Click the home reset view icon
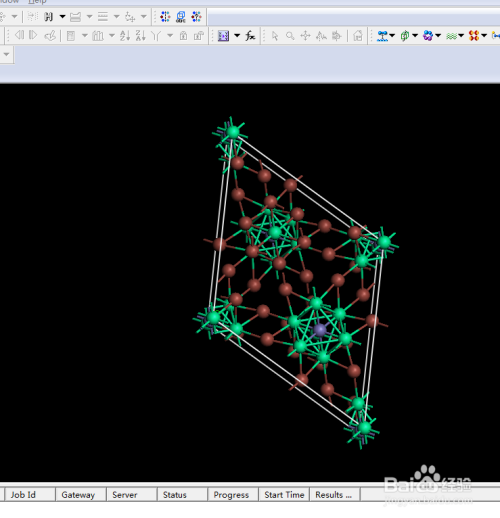Image resolution: width=500 pixels, height=518 pixels. click(358, 36)
